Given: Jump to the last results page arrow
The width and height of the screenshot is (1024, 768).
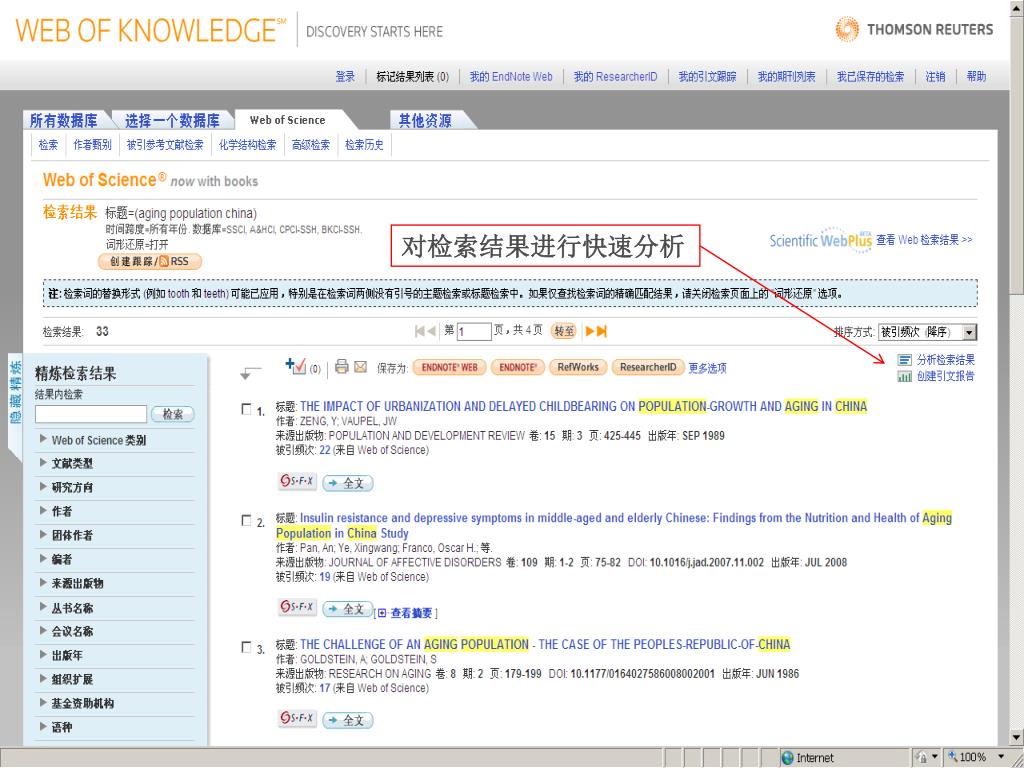Looking at the screenshot, I should pyautogui.click(x=601, y=331).
